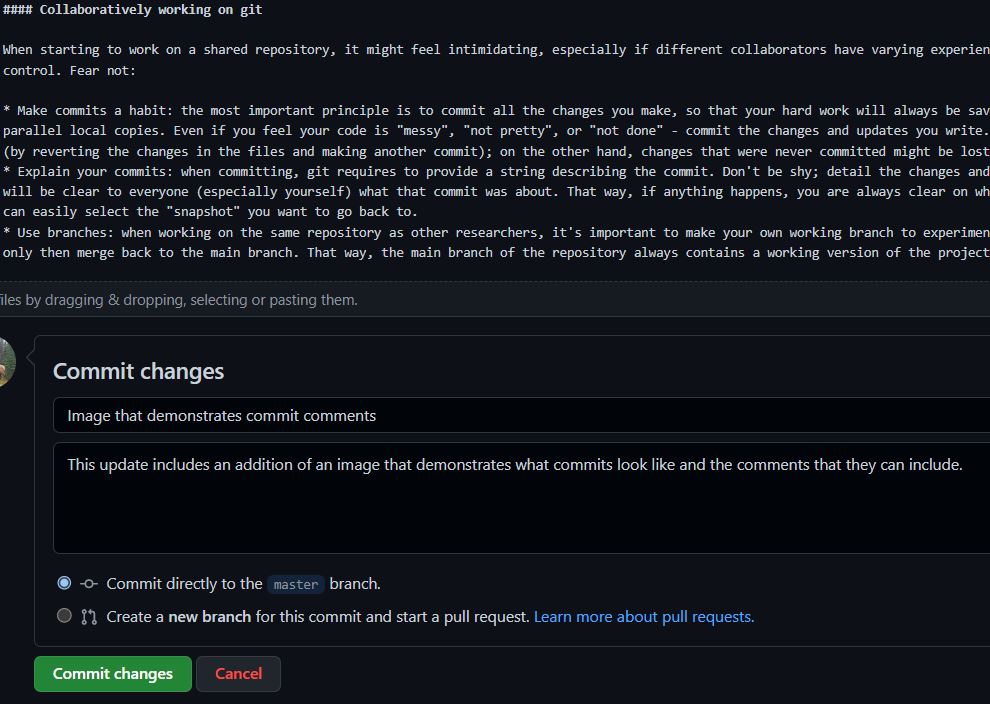The width and height of the screenshot is (990, 704).
Task: Click the attach files by dragging & dropping bar
Action: (x=495, y=300)
